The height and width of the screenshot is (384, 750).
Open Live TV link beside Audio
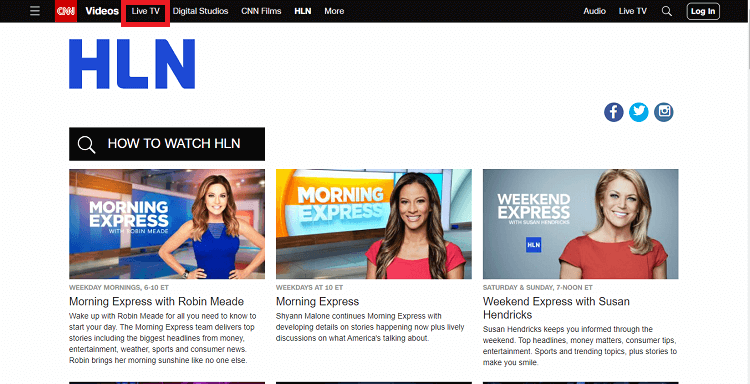tap(632, 11)
